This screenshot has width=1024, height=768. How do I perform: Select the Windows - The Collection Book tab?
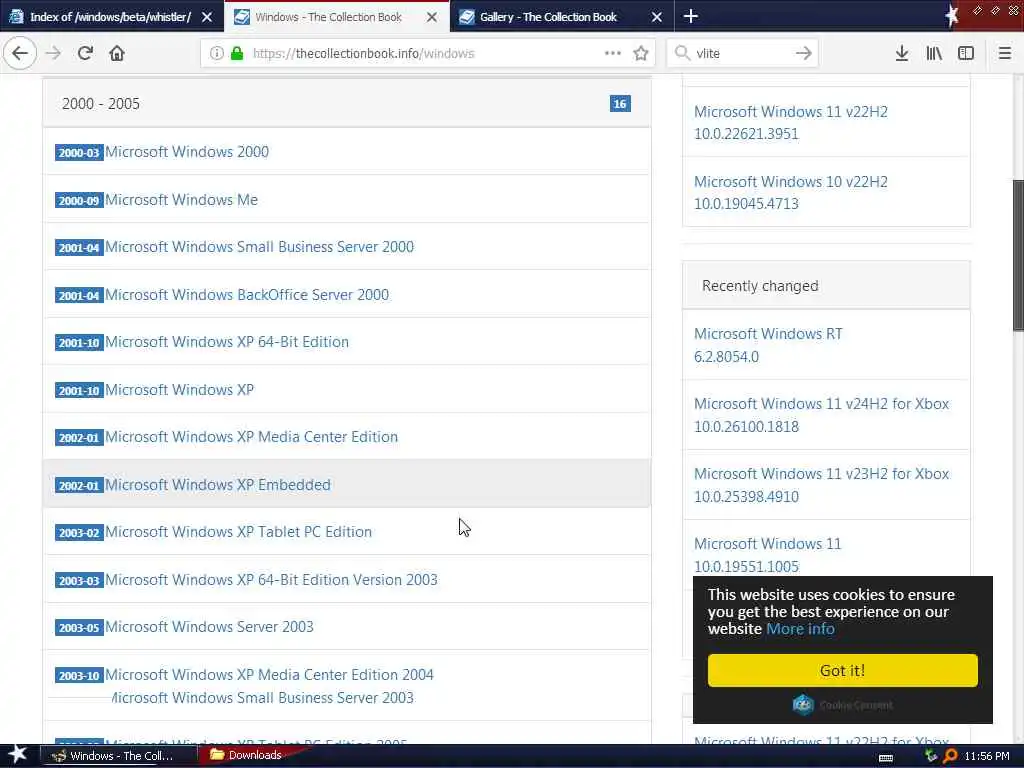(336, 17)
